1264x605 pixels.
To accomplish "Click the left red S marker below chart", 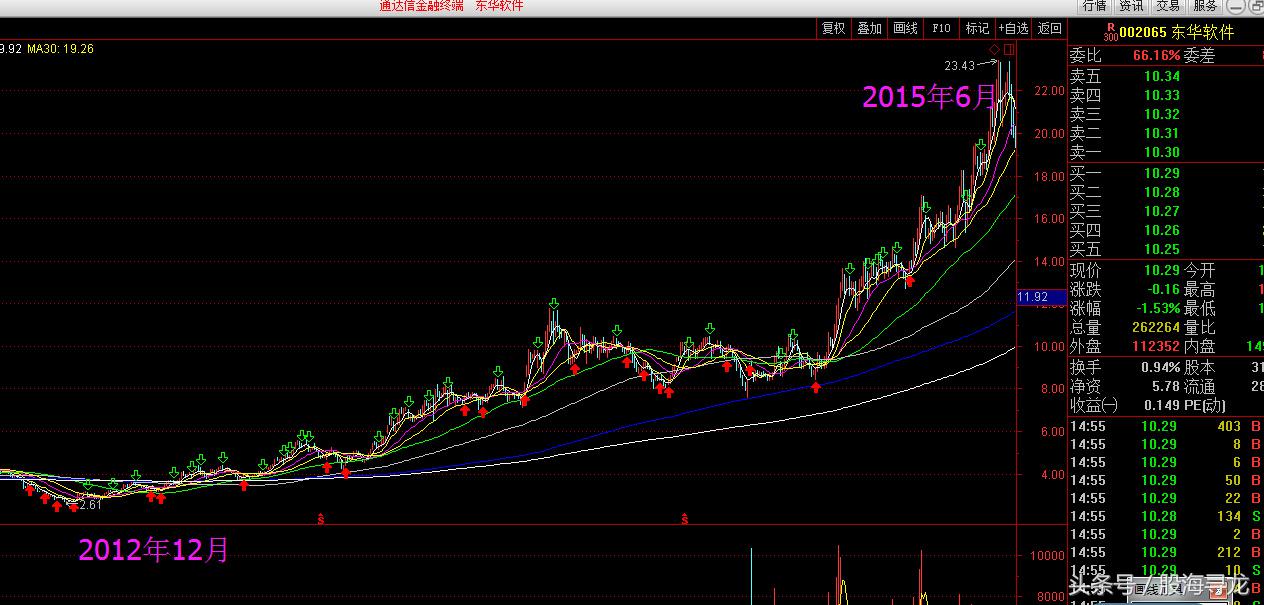I will (320, 518).
